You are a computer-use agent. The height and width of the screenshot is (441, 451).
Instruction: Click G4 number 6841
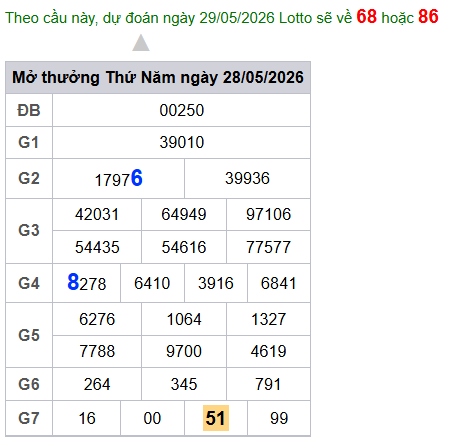click(x=279, y=283)
